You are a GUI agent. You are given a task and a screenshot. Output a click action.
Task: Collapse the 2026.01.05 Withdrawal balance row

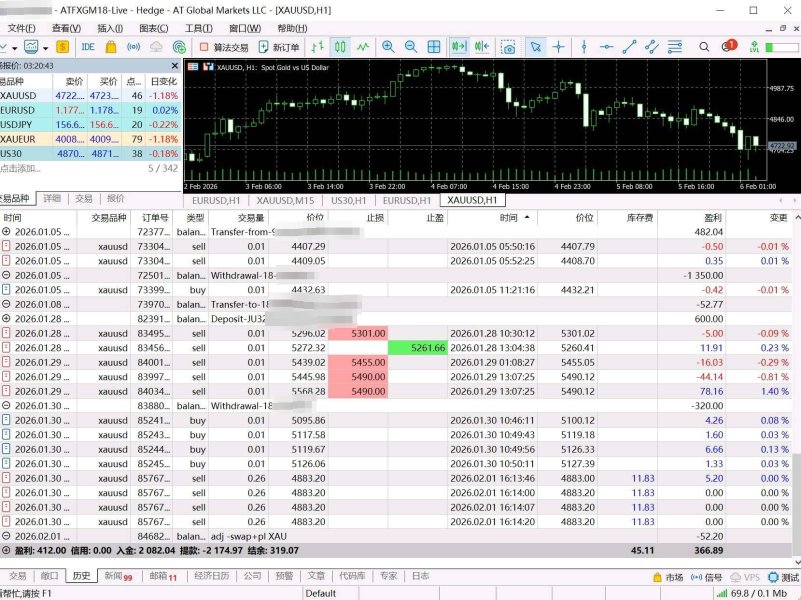click(7, 275)
